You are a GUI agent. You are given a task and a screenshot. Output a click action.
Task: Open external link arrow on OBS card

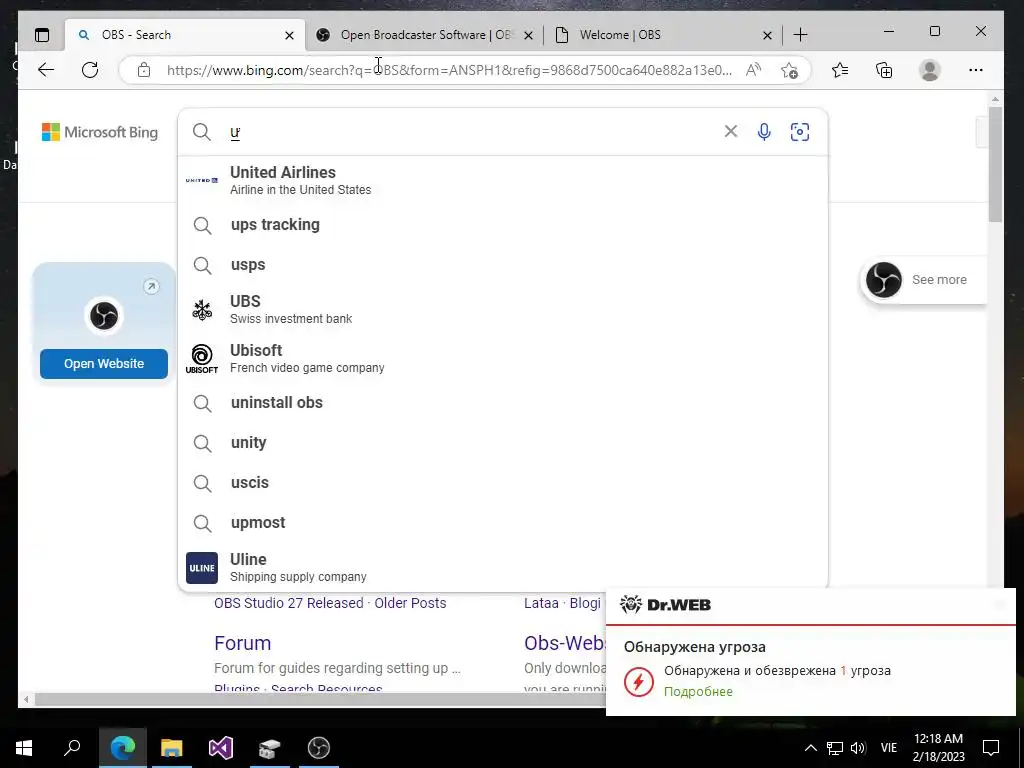151,286
